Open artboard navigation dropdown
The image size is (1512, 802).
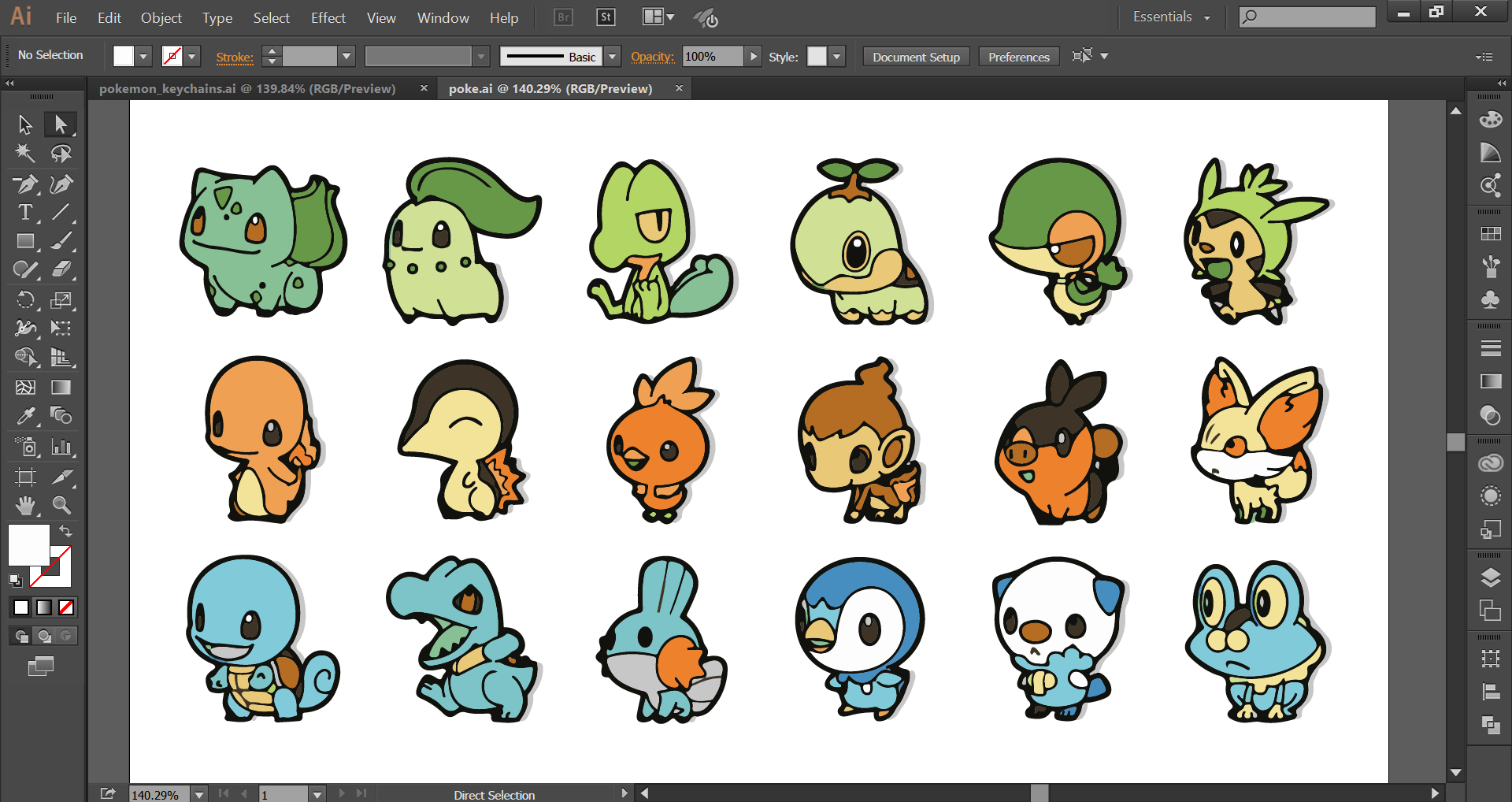pos(317,794)
